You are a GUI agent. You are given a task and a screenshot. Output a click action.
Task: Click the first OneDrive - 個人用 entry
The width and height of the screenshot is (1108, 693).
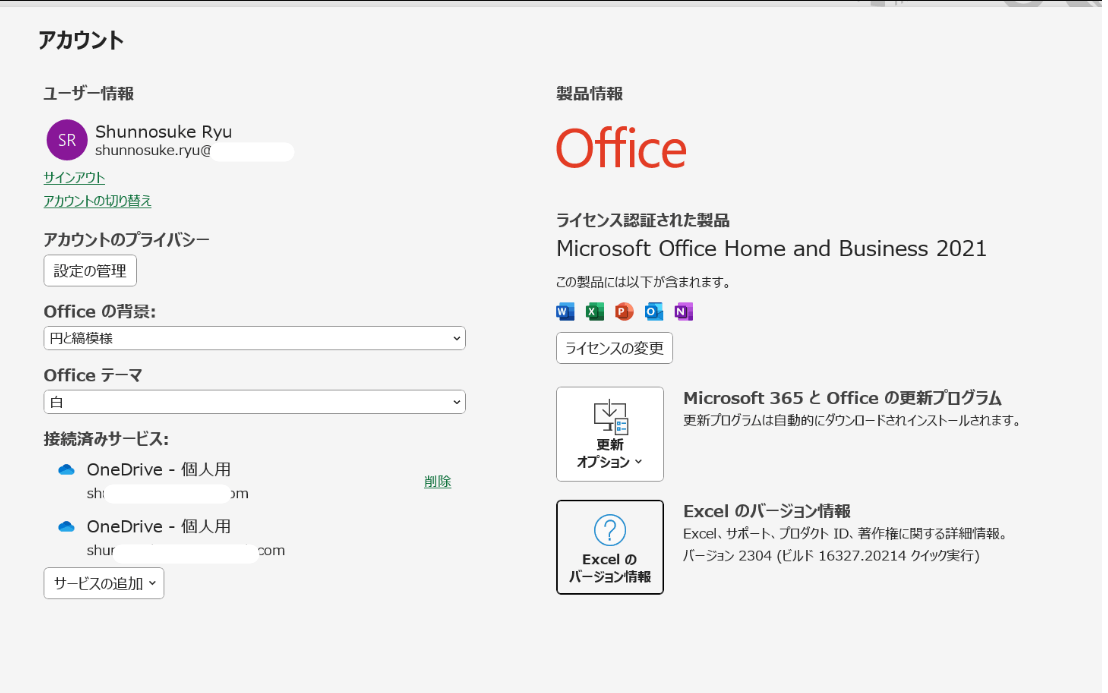point(159,470)
